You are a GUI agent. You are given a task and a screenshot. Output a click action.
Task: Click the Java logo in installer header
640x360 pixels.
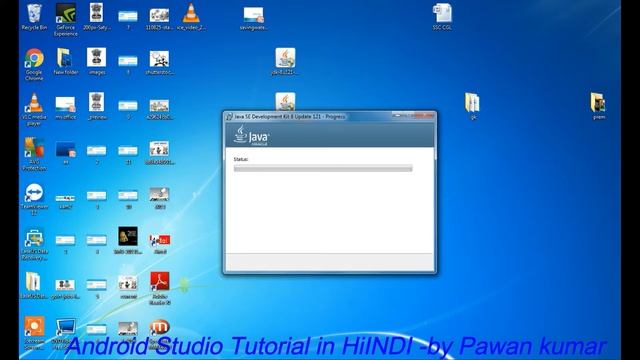click(251, 136)
